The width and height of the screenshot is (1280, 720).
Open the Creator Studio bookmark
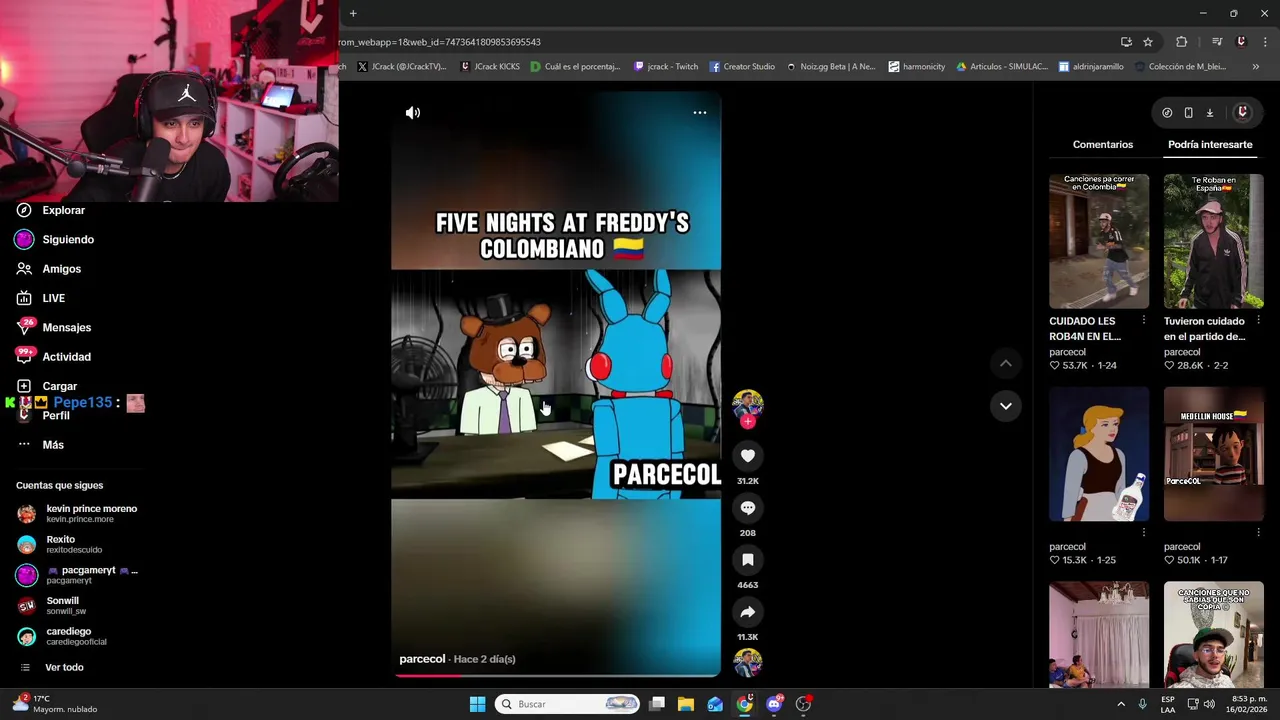tap(742, 67)
